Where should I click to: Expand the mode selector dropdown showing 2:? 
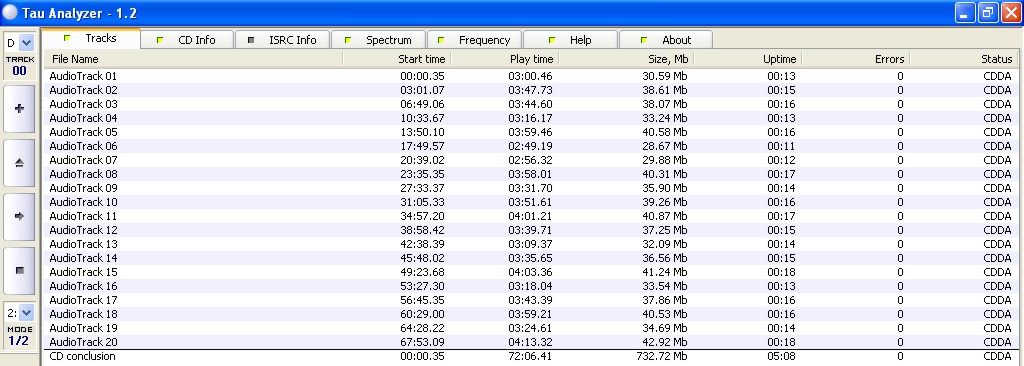26,313
